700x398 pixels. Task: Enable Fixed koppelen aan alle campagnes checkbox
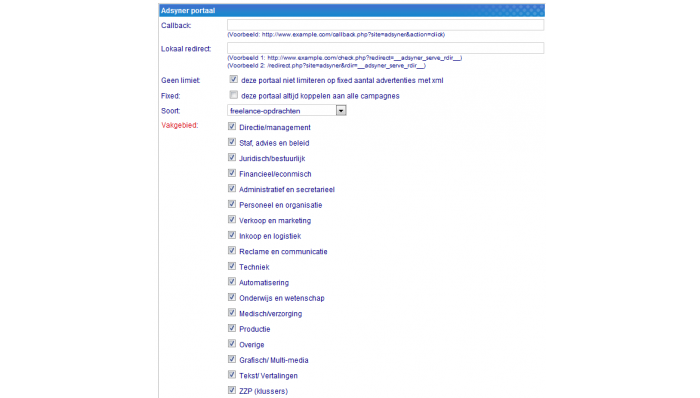click(x=233, y=95)
